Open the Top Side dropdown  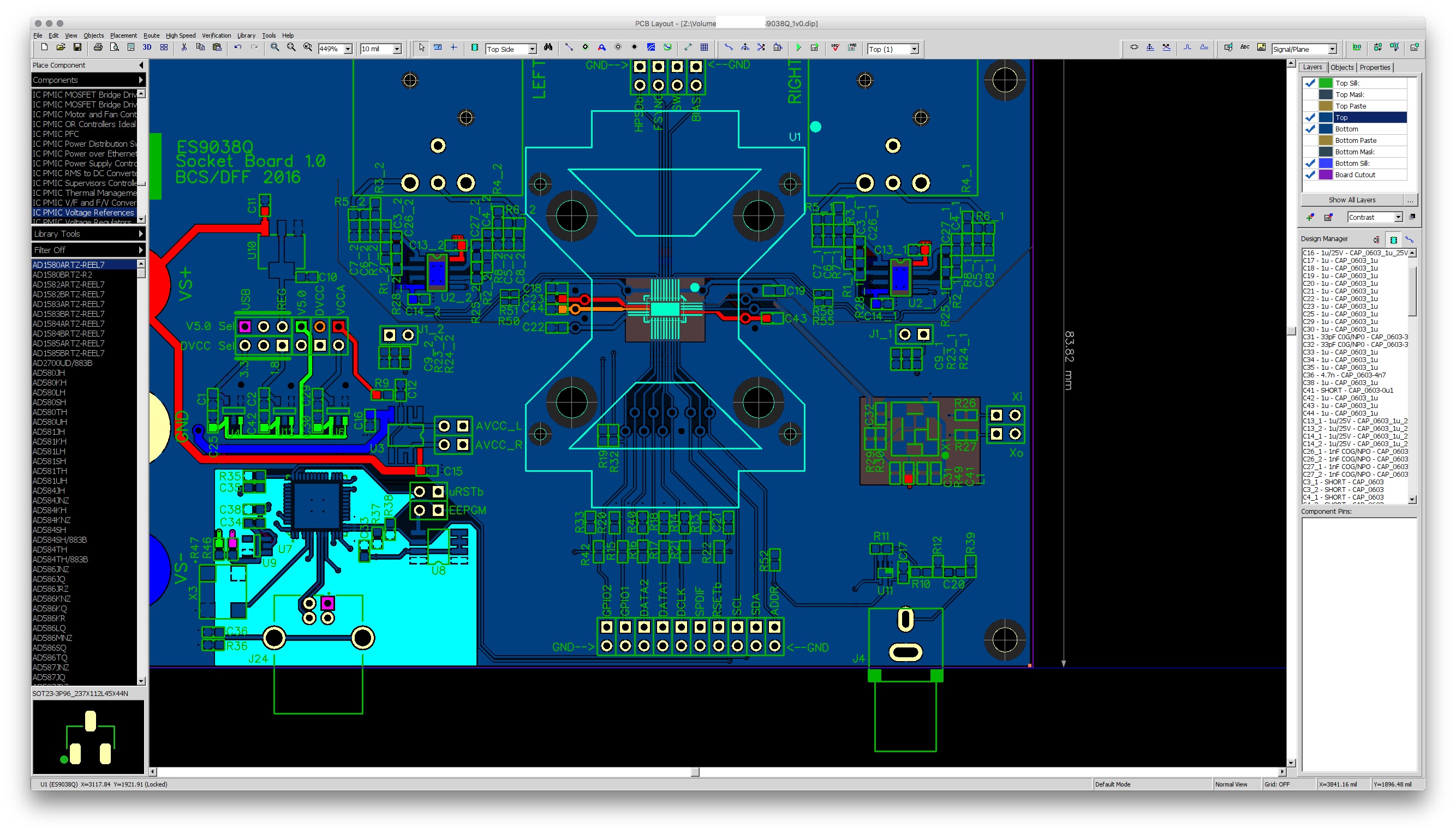tap(532, 49)
